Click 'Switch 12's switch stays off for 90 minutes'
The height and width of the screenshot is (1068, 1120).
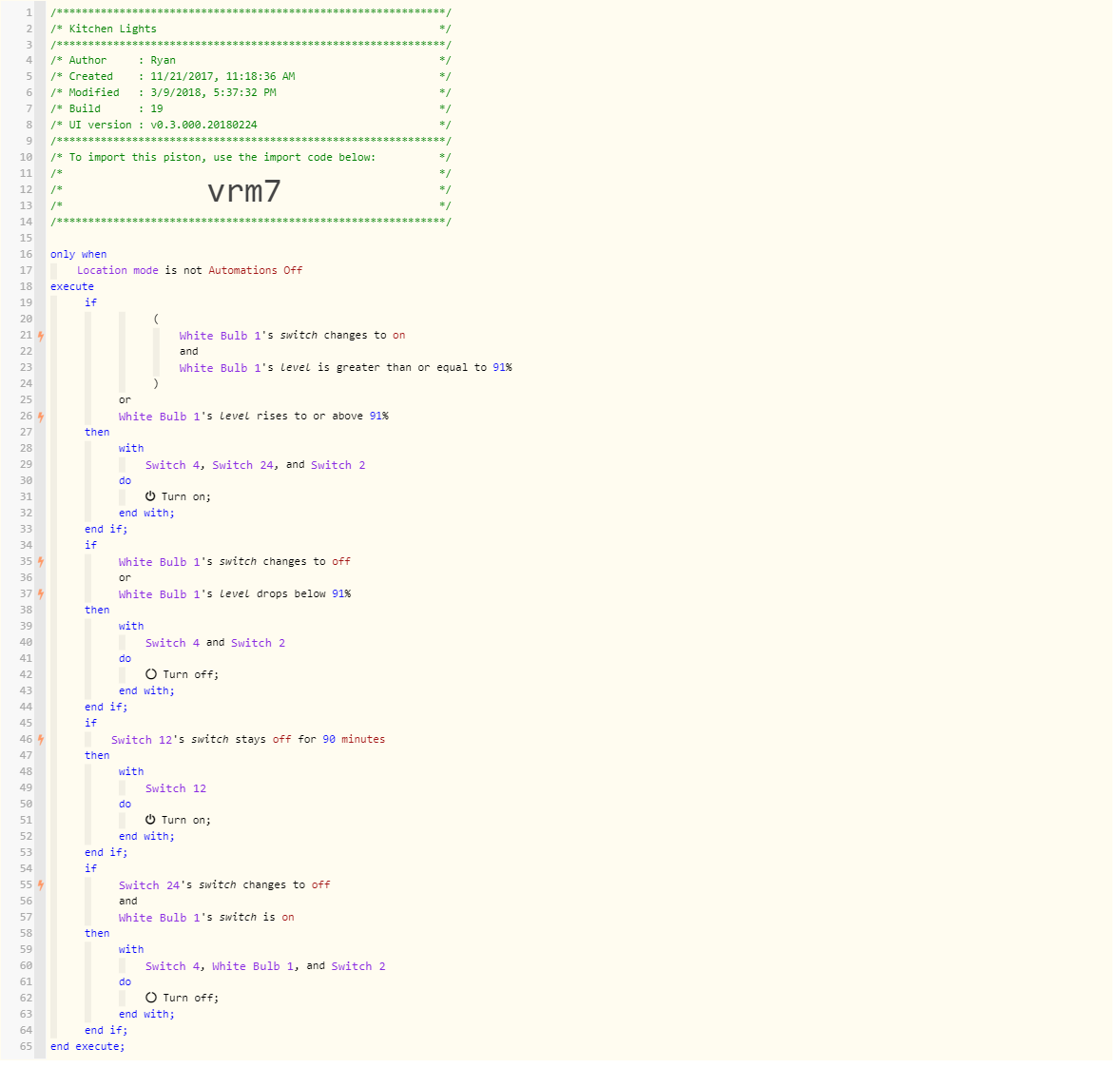[248, 739]
